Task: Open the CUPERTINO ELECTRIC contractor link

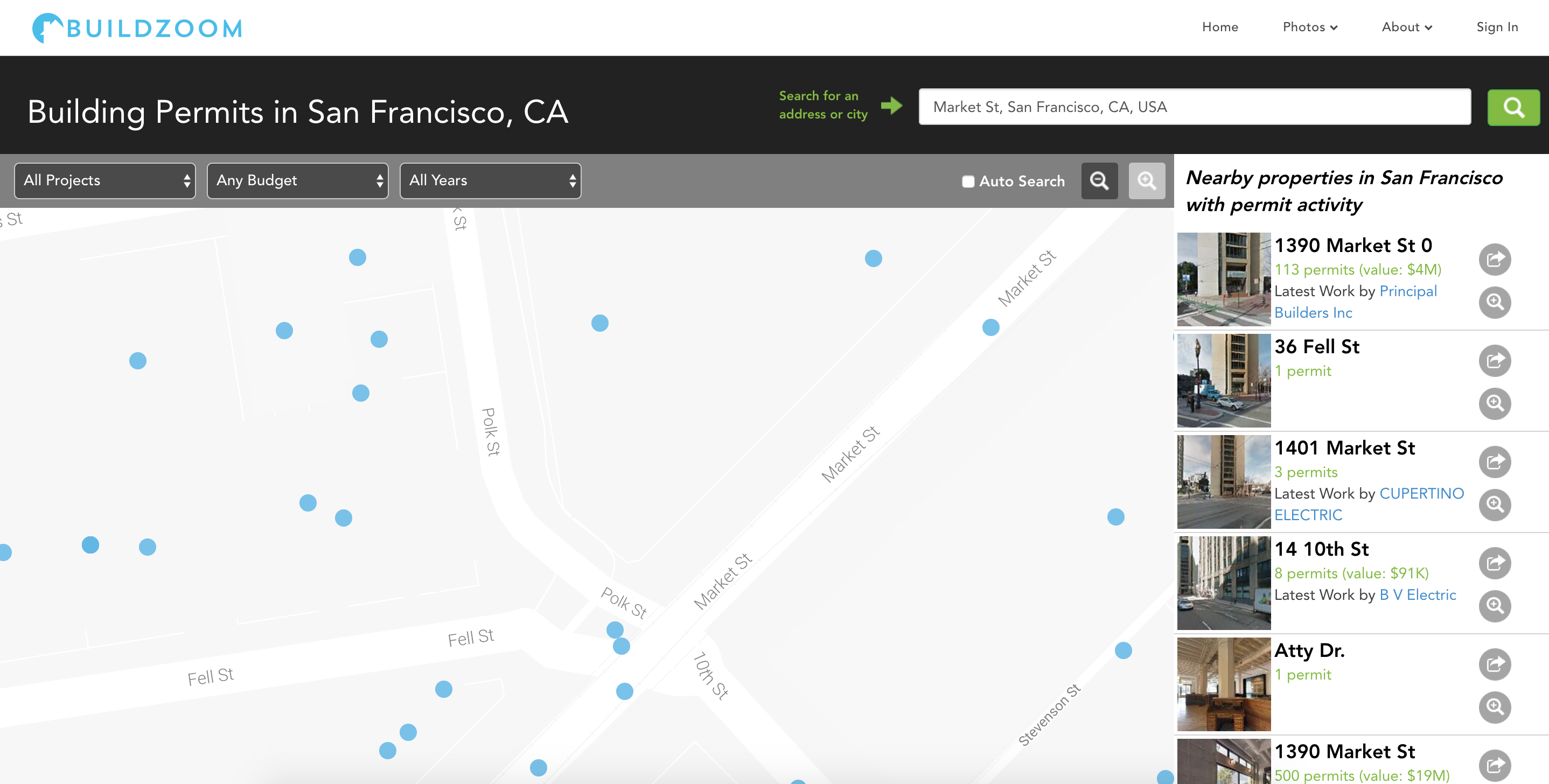Action: (x=1420, y=494)
